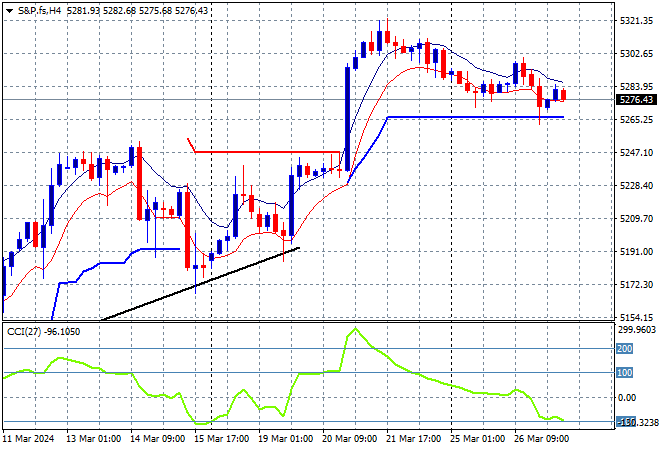Click the green CCI oscillator peak

[x=354, y=329]
